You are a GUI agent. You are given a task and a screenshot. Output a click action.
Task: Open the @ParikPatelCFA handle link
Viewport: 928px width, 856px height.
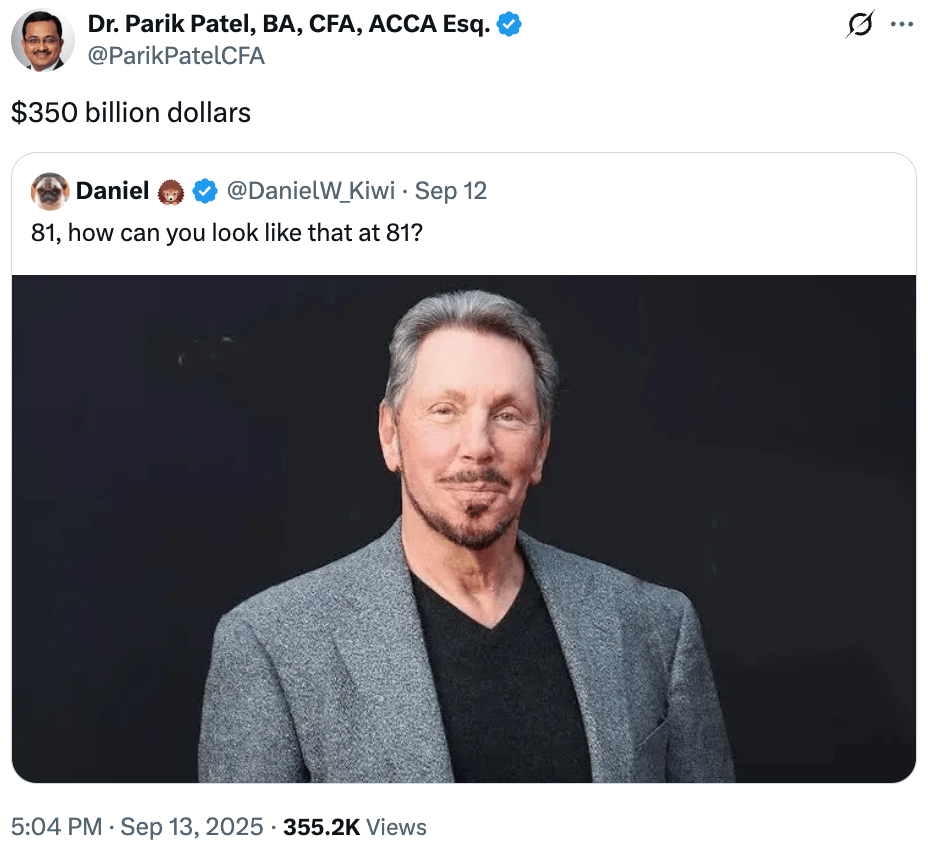[x=176, y=56]
